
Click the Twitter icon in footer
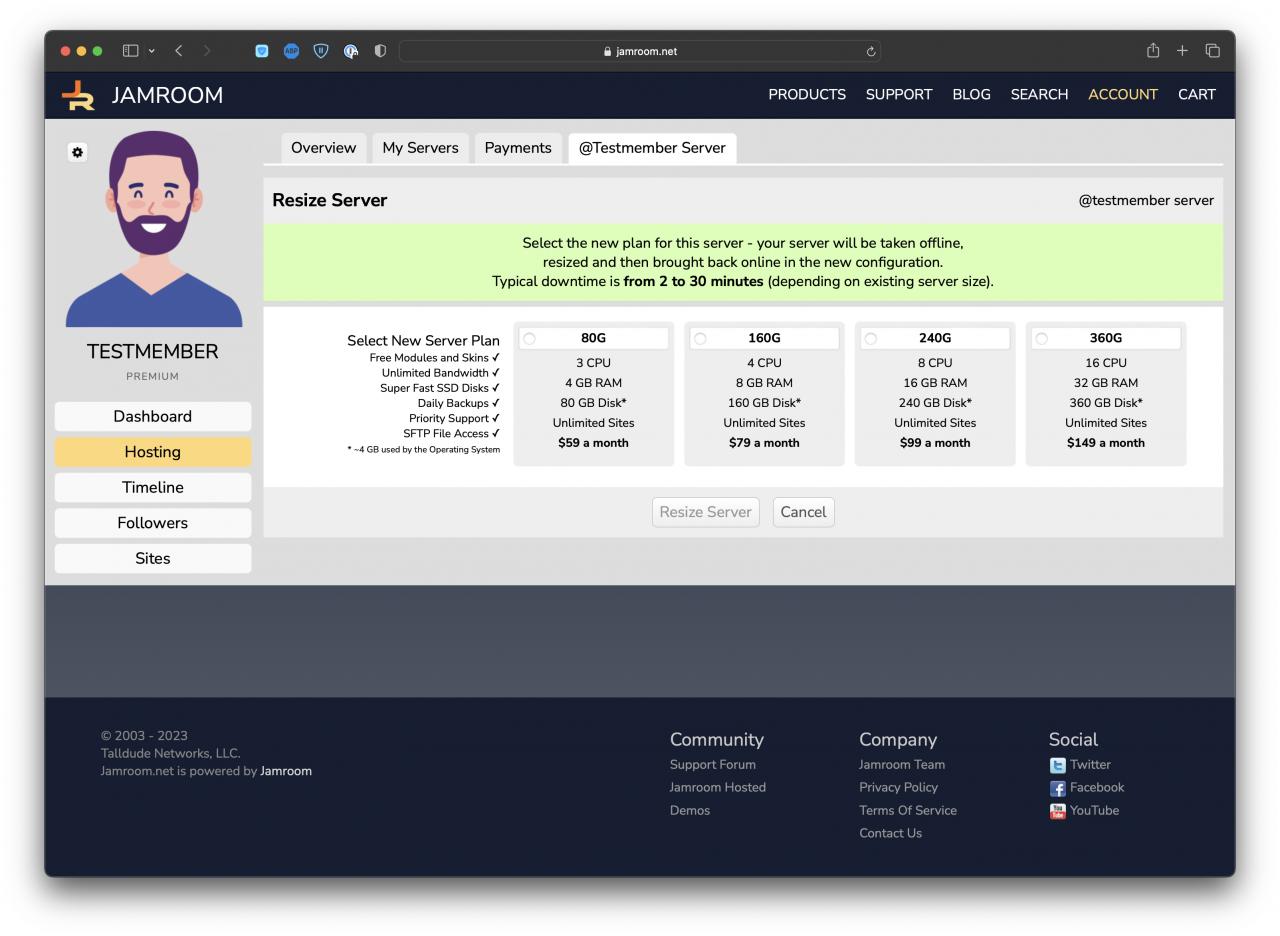coord(1057,765)
